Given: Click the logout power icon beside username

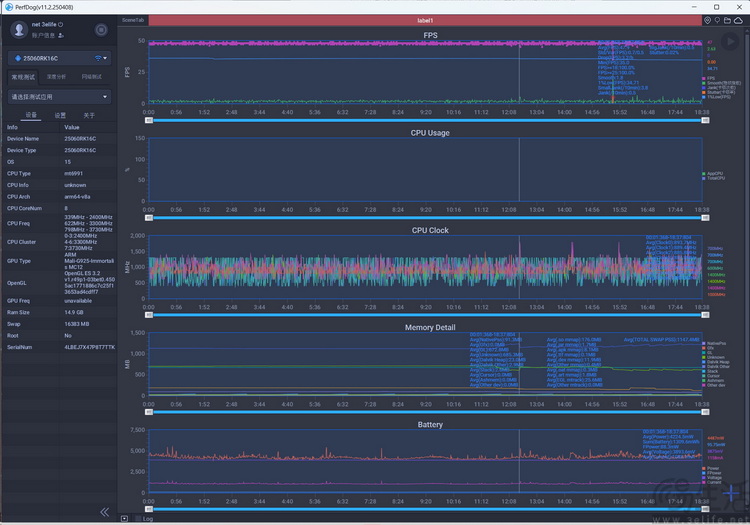Looking at the screenshot, I should 61,24.
